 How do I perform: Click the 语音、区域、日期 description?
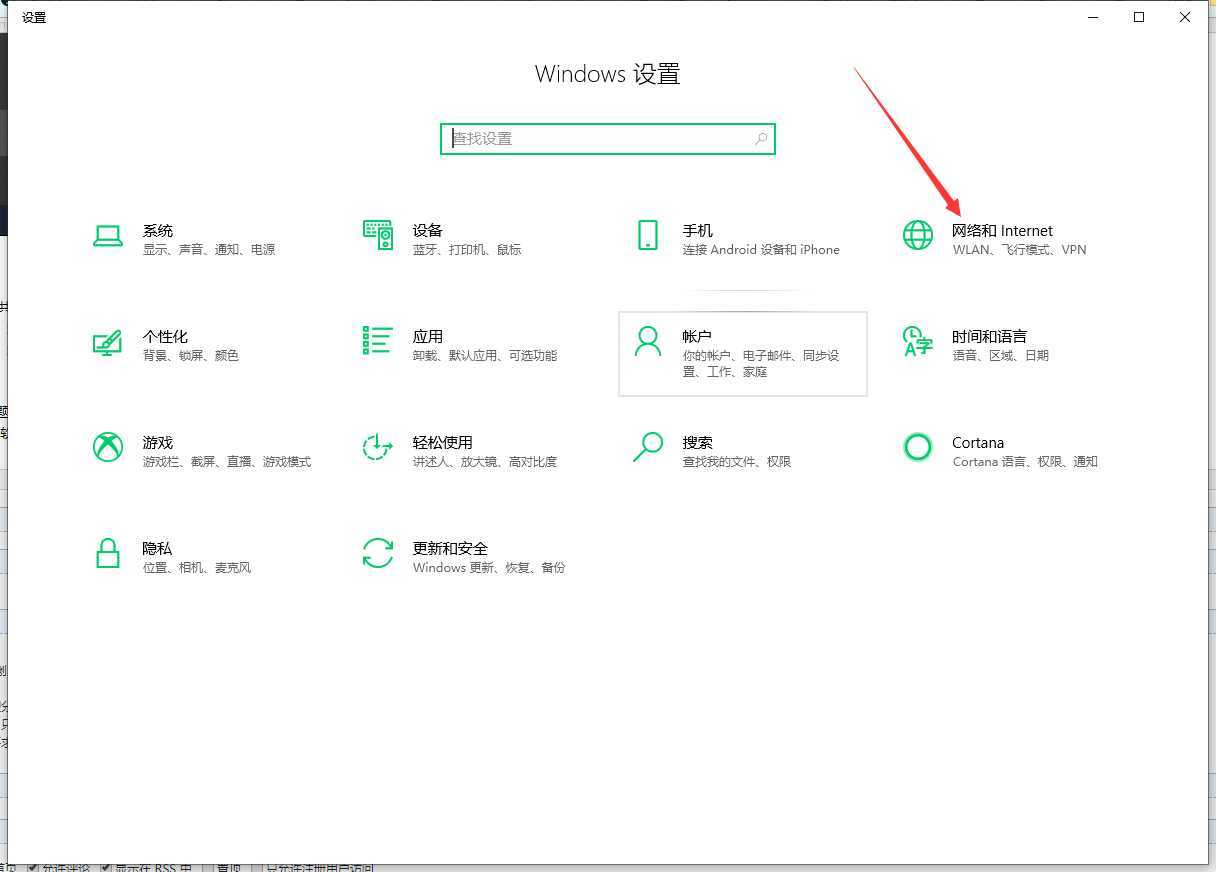[1001, 356]
